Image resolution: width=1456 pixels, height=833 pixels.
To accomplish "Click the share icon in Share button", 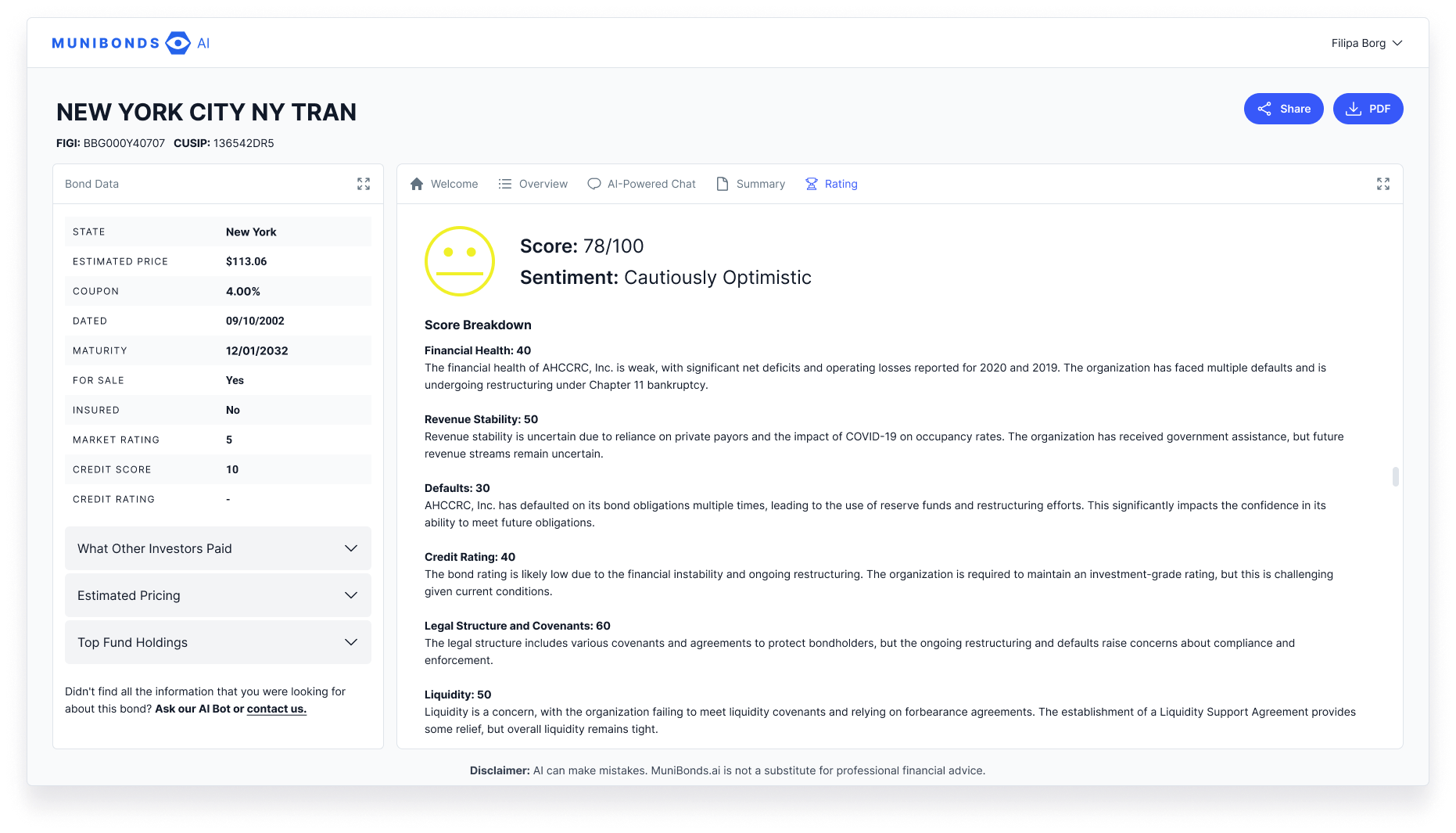I will [1264, 109].
